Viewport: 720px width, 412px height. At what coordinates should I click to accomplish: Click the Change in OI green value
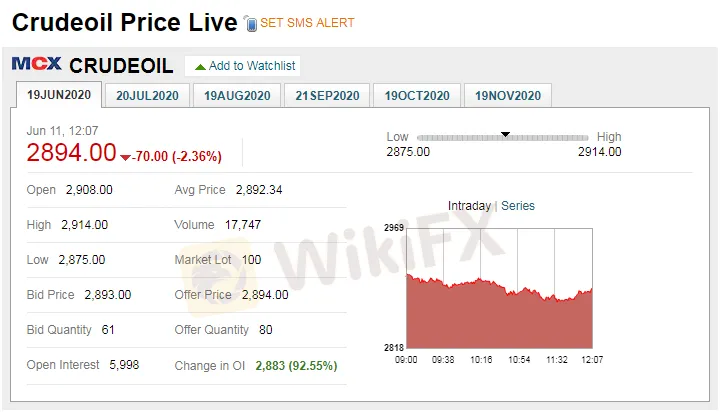(296, 366)
